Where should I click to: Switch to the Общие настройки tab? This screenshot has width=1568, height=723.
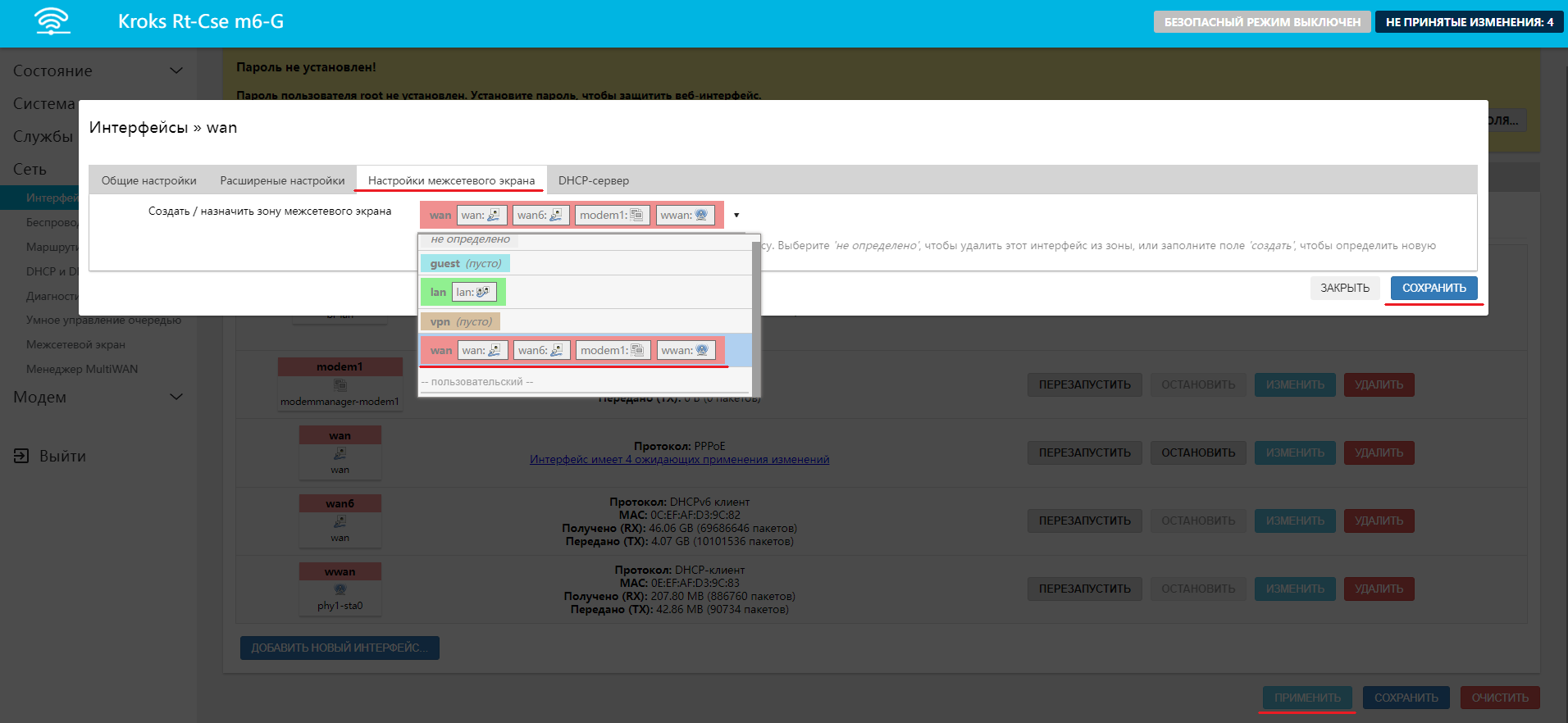(148, 180)
